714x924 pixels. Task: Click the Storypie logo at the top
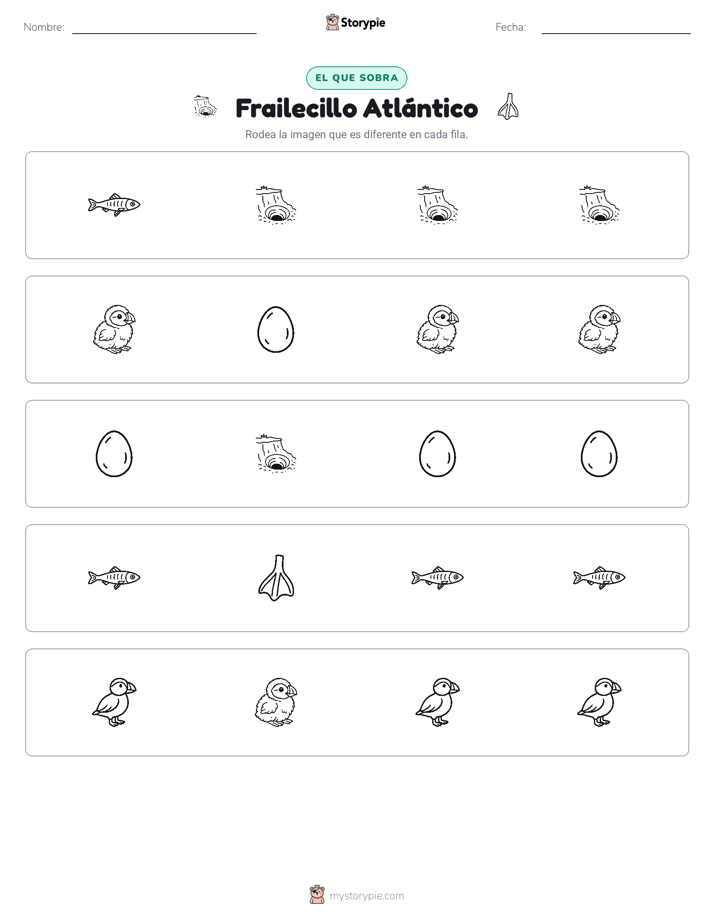[x=355, y=22]
